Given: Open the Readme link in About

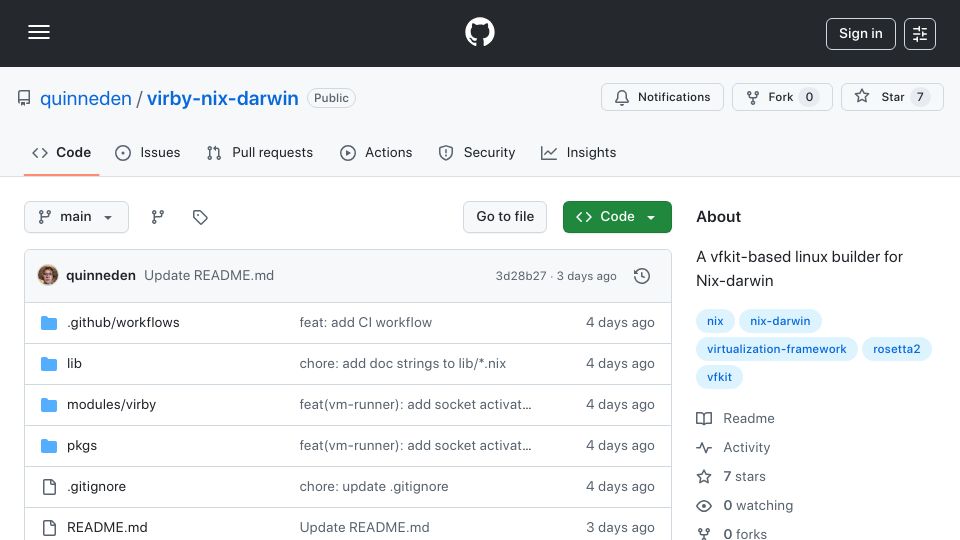Looking at the screenshot, I should 749,419.
